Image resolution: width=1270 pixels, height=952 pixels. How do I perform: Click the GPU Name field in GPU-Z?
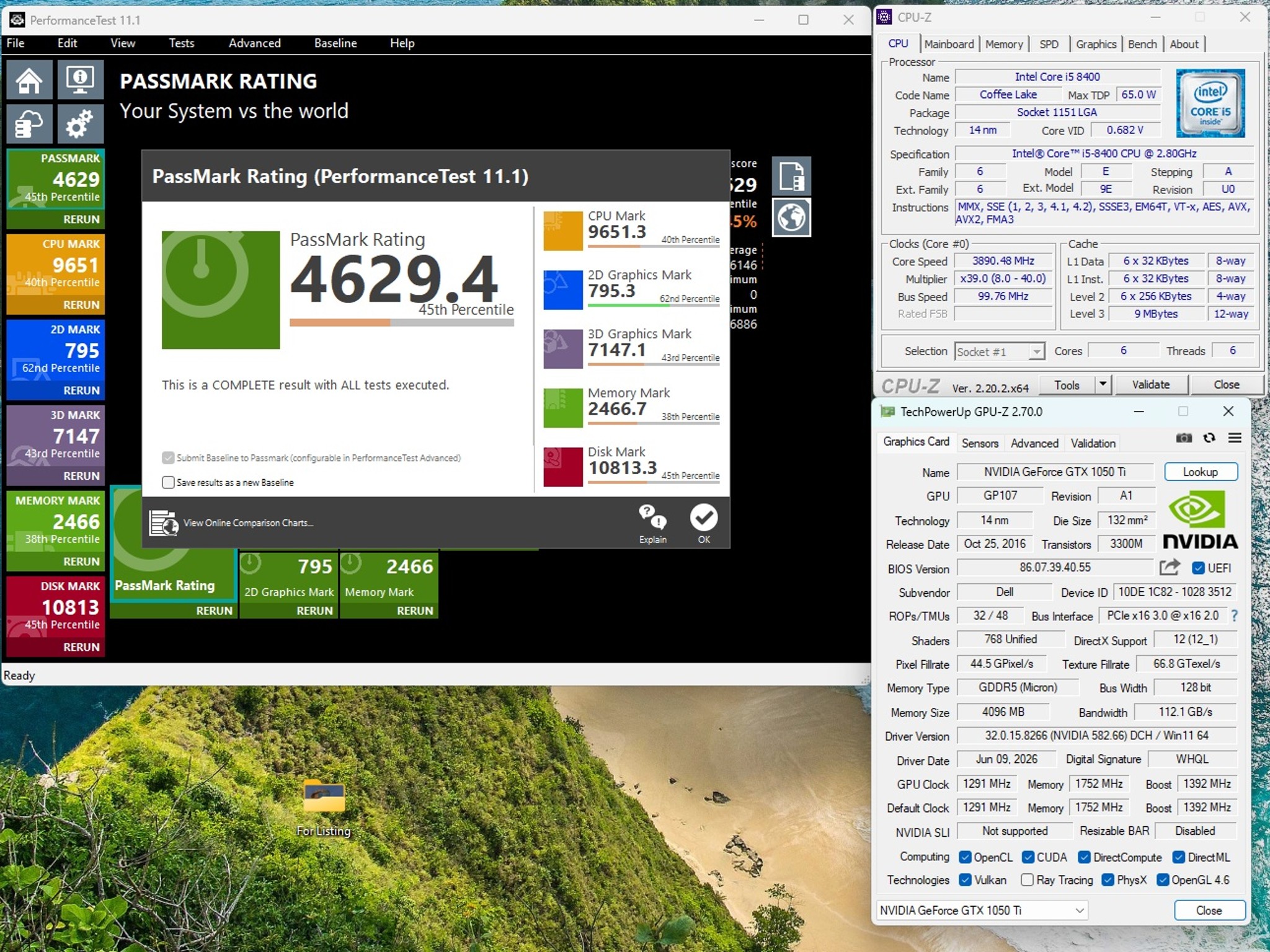pos(1055,472)
